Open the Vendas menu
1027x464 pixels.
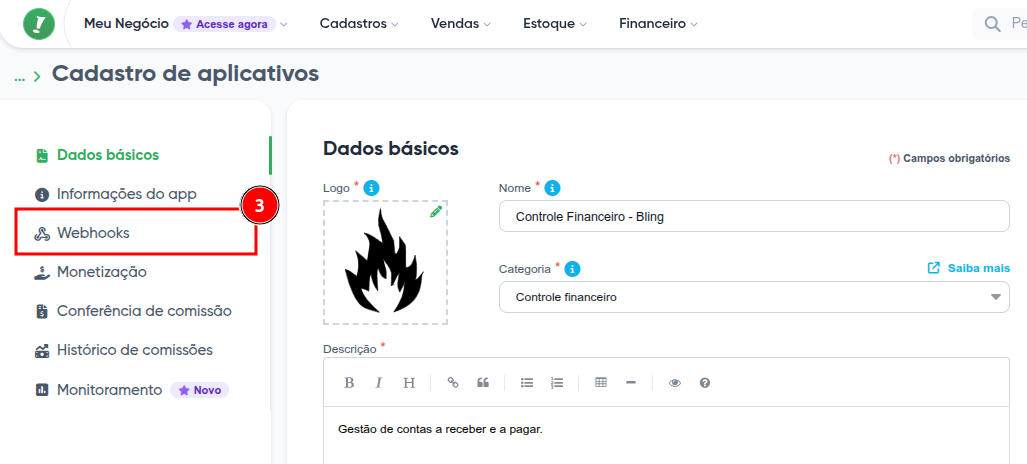tap(460, 23)
